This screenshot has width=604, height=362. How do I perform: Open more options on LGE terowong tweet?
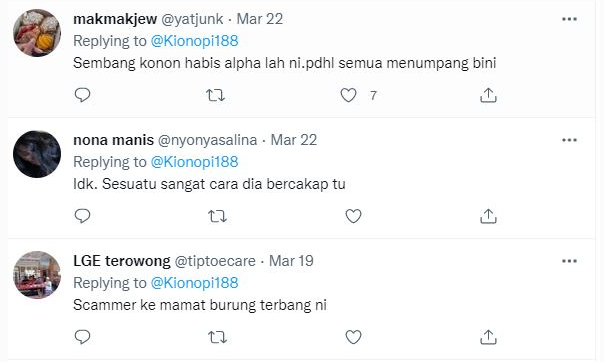569,261
